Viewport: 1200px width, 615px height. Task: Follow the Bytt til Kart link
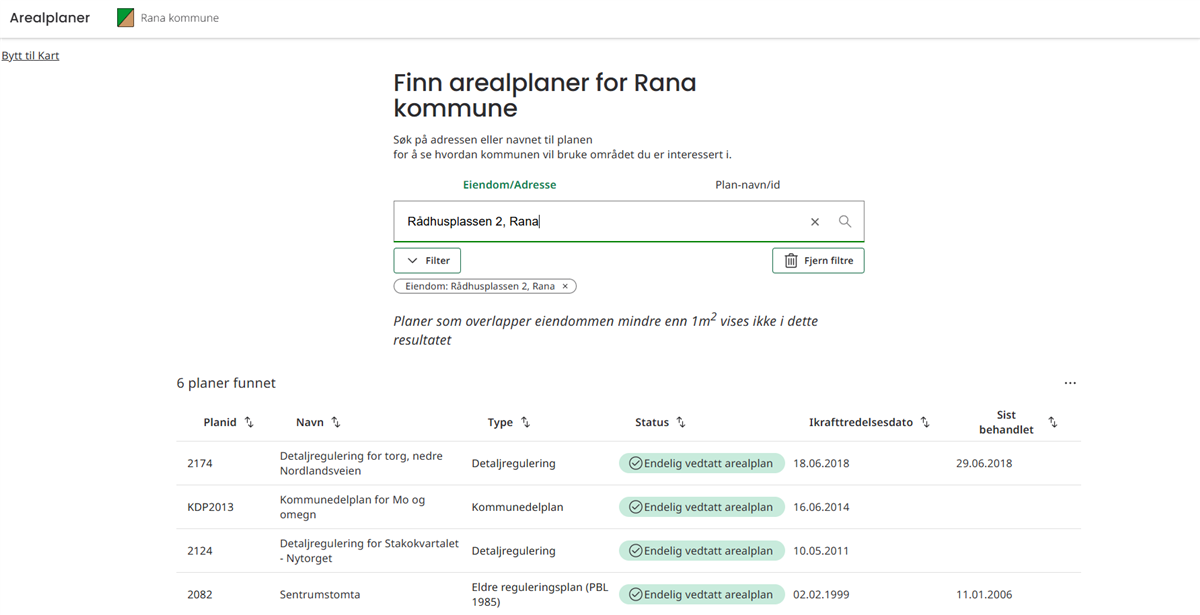30,56
